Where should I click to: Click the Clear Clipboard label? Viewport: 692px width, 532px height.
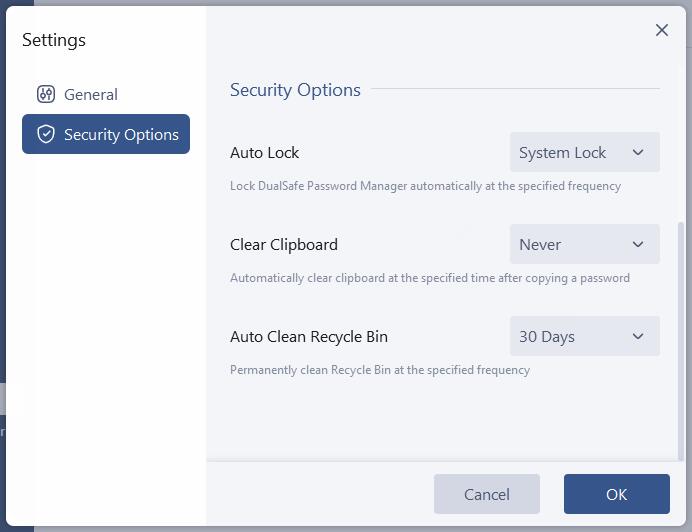(284, 245)
